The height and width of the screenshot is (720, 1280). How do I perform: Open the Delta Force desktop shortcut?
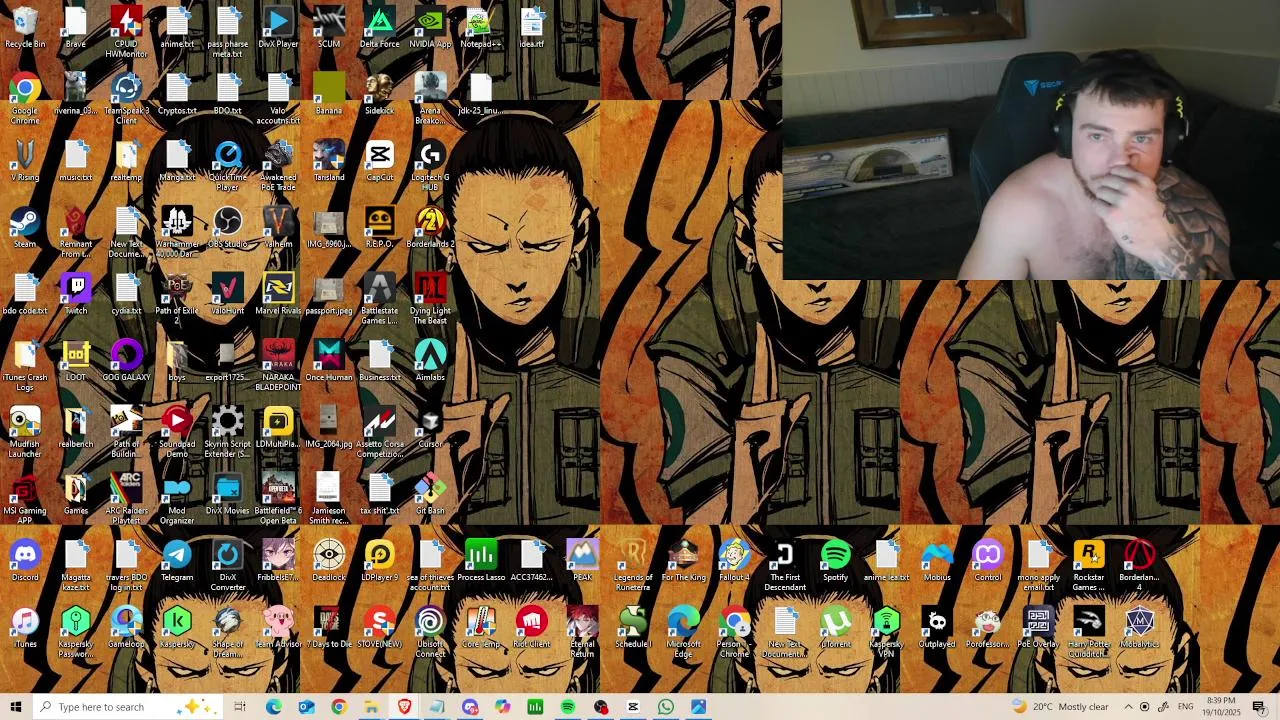click(380, 28)
